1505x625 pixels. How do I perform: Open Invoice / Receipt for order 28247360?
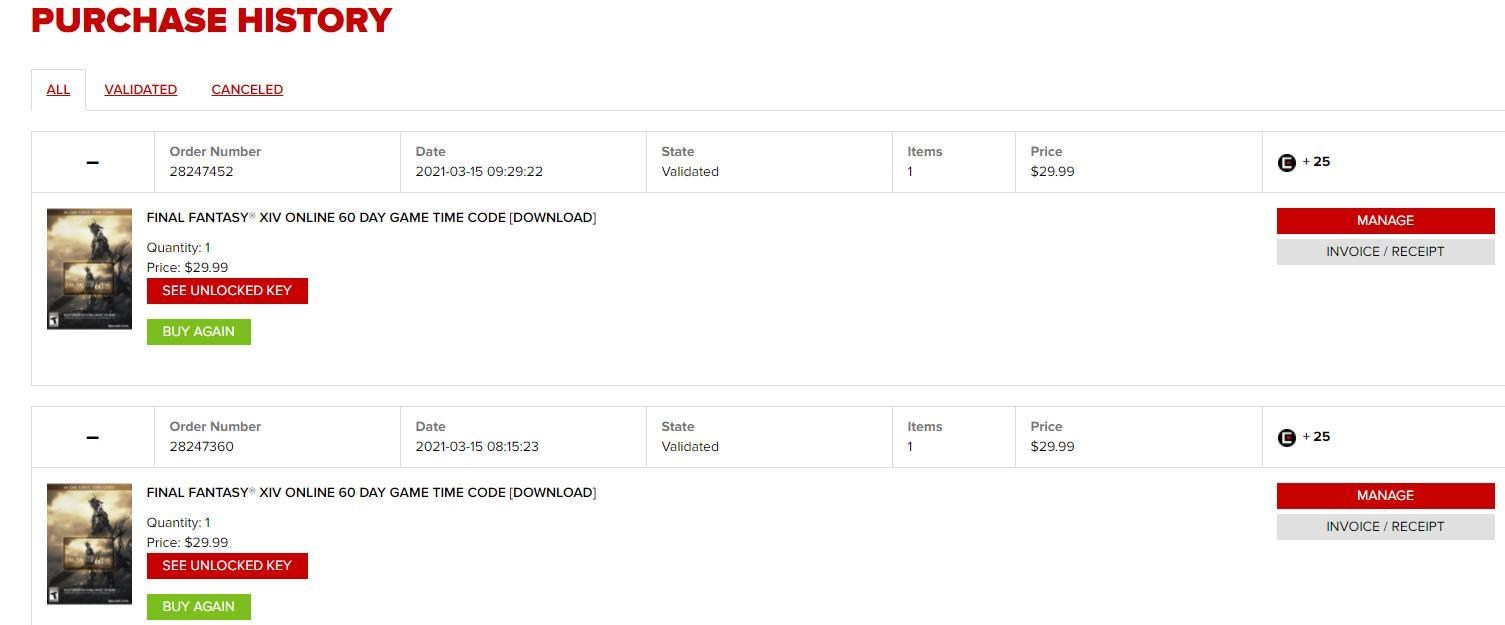coord(1385,527)
